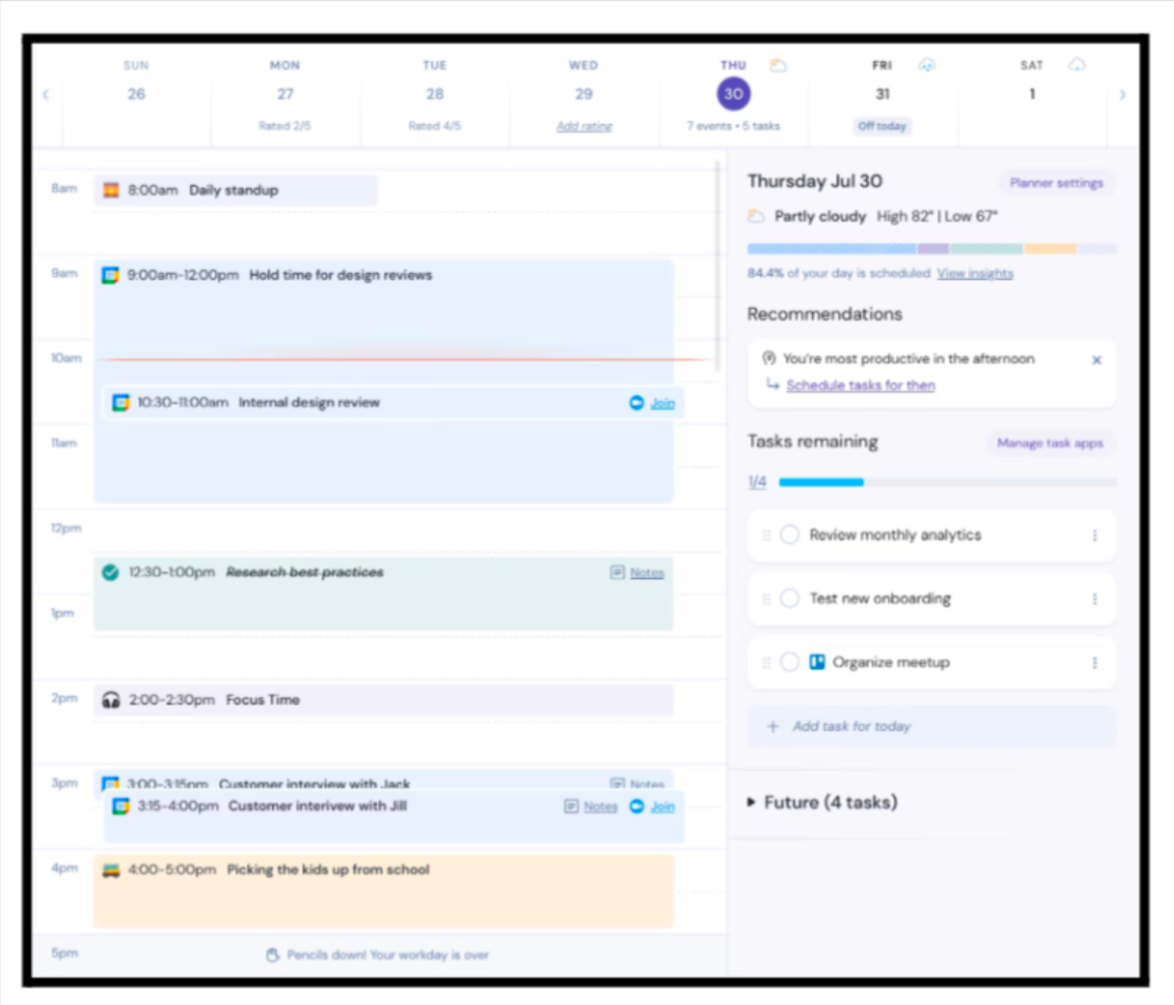Click the drag handle on Review monthly analytics
Screen dimensions: 1174x1005
pos(767,535)
